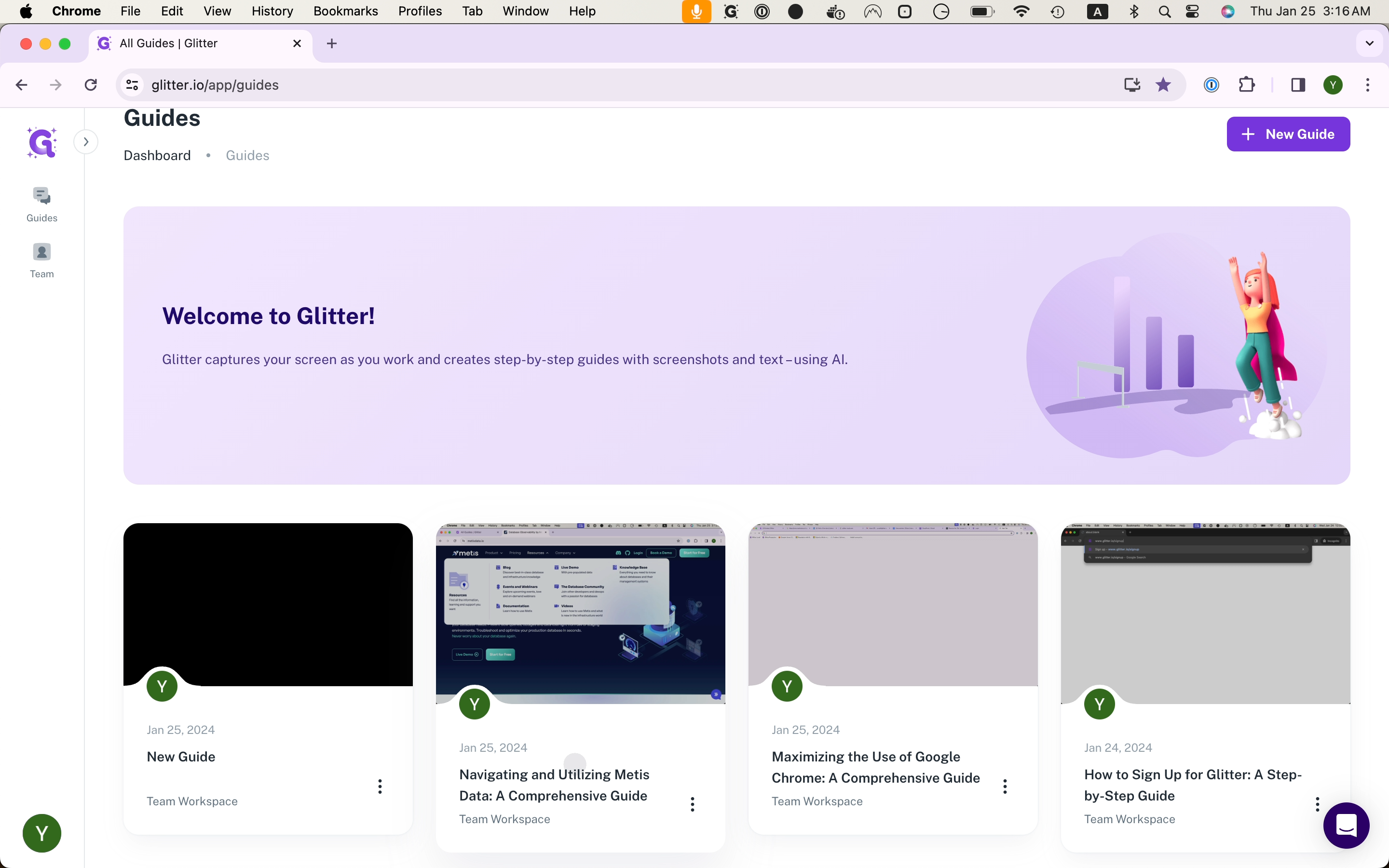
Task: Click author avatar on Google Chrome card
Action: click(787, 686)
